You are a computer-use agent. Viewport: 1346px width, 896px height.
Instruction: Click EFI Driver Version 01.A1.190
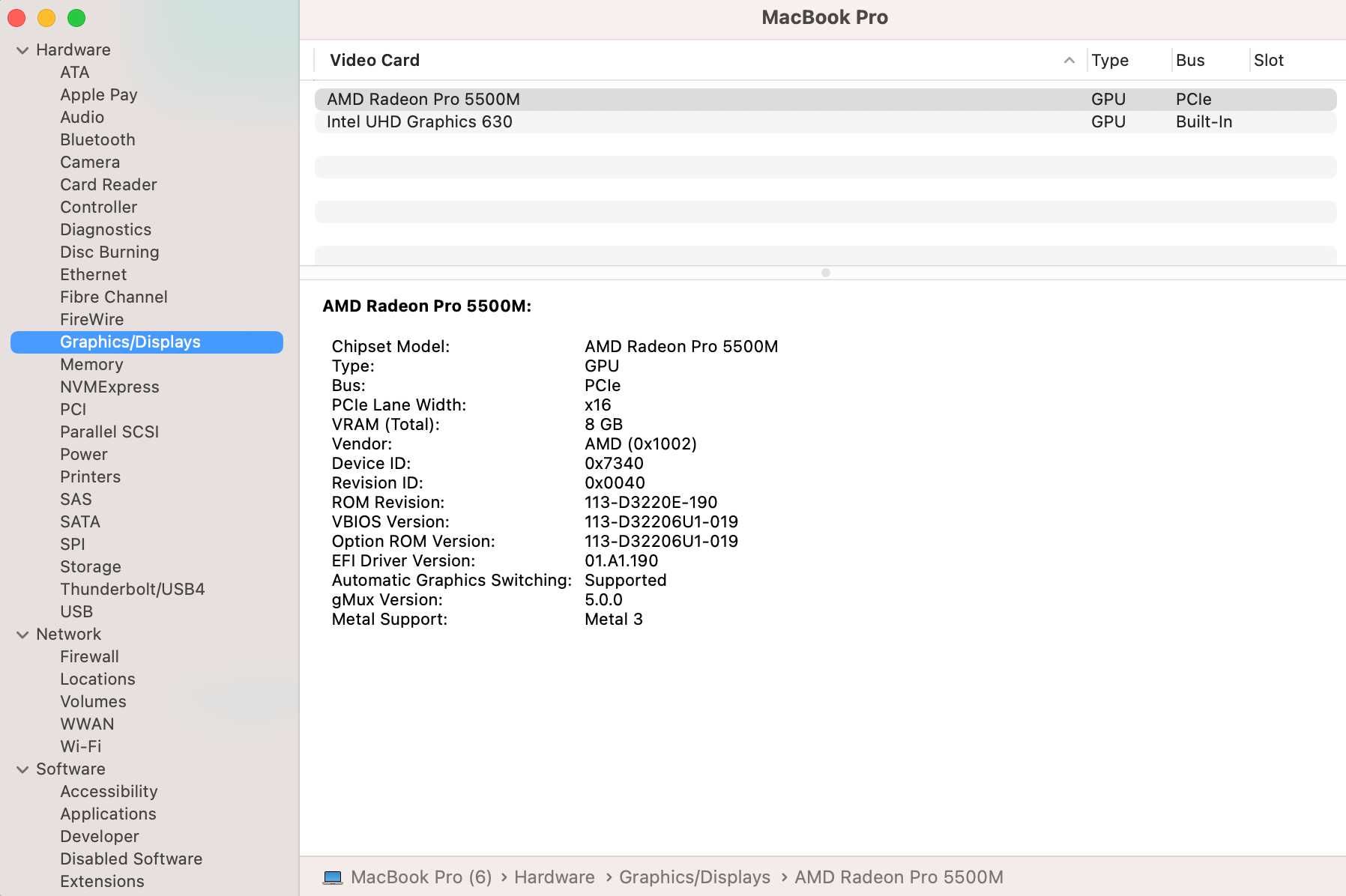point(621,561)
